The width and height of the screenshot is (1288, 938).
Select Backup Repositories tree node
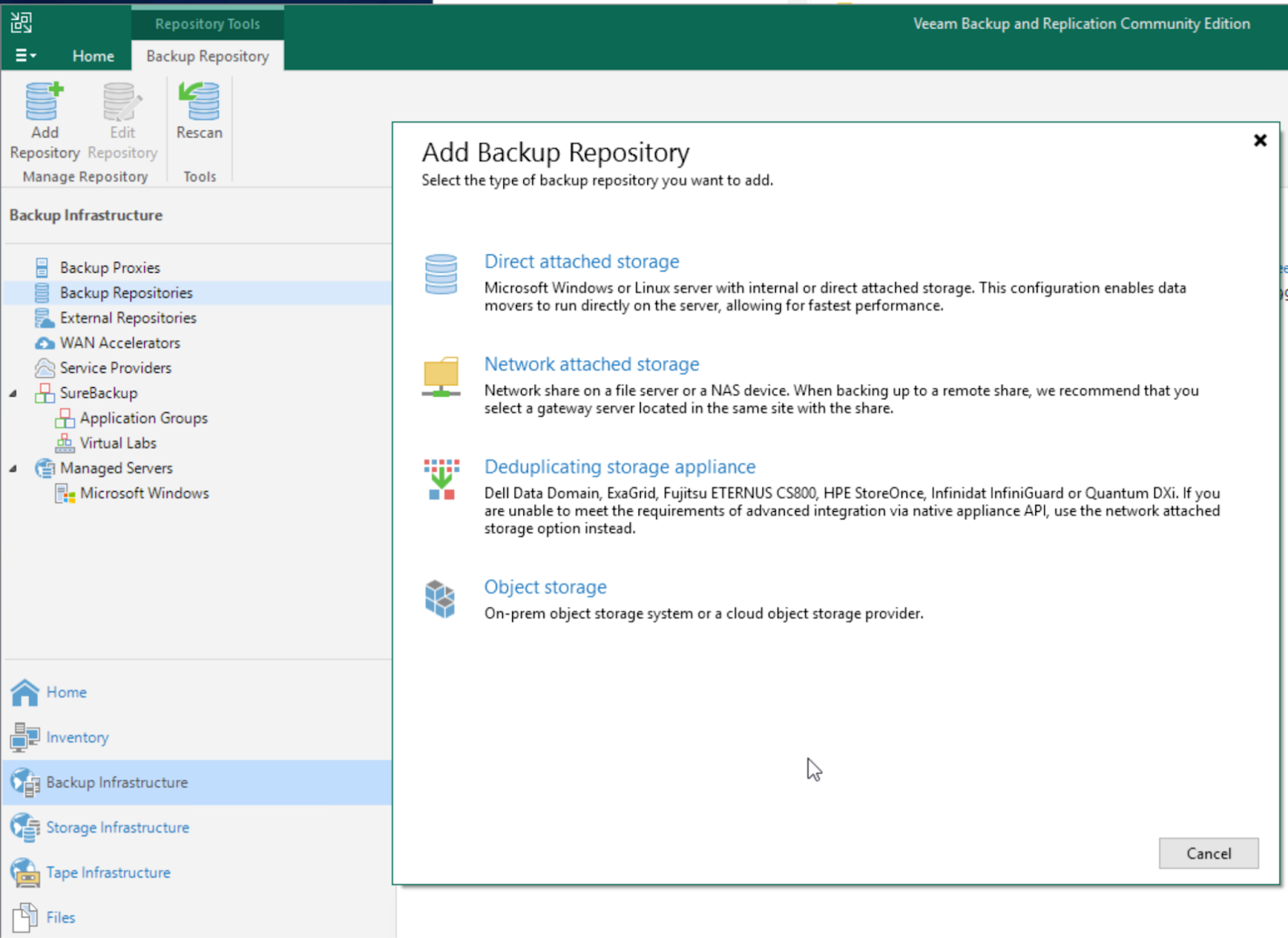tap(126, 292)
